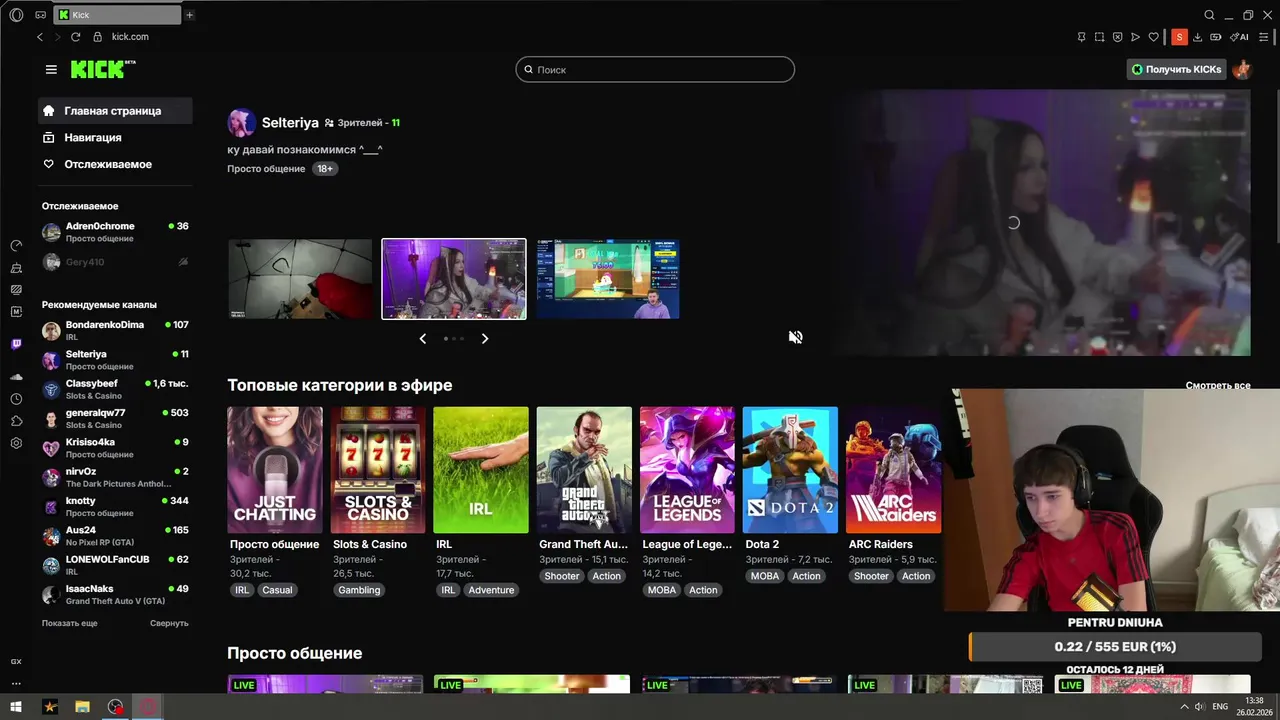
Task: Open the ad blocker shield icon
Action: [x=1117, y=37]
